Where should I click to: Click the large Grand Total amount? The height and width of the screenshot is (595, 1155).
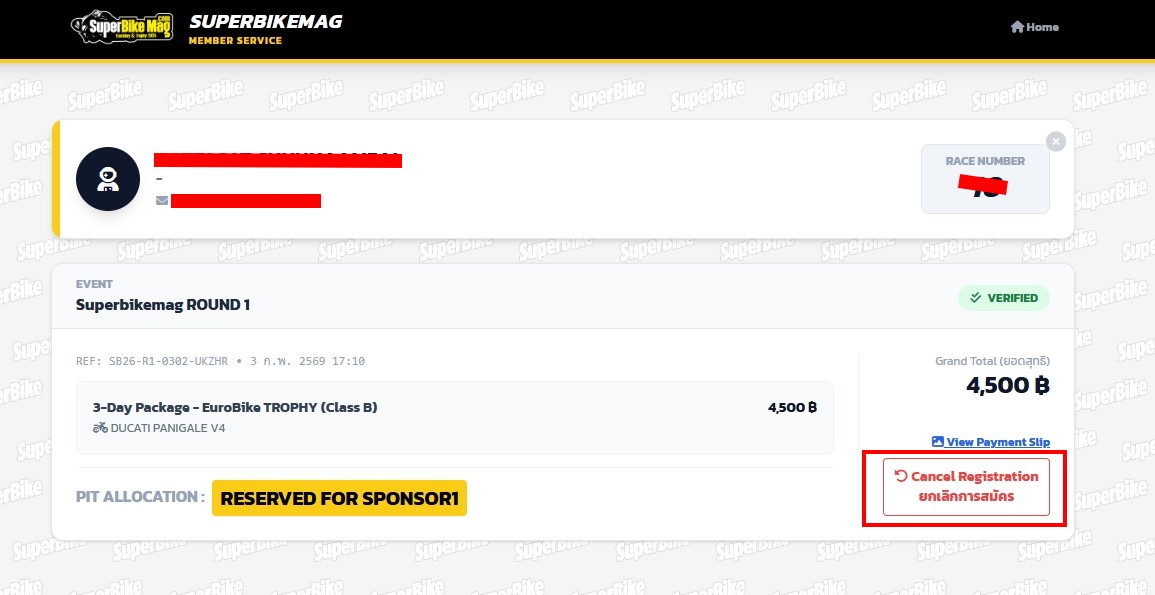[1007, 386]
